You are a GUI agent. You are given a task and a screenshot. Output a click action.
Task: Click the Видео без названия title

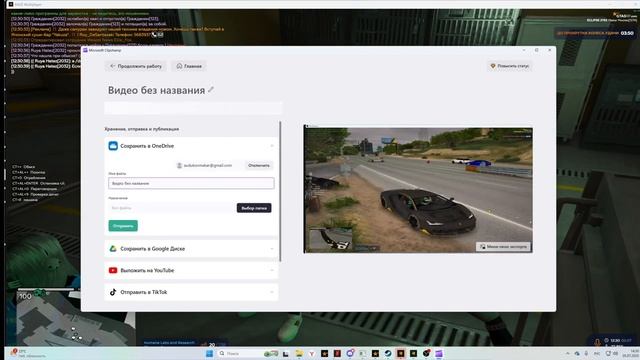click(156, 90)
